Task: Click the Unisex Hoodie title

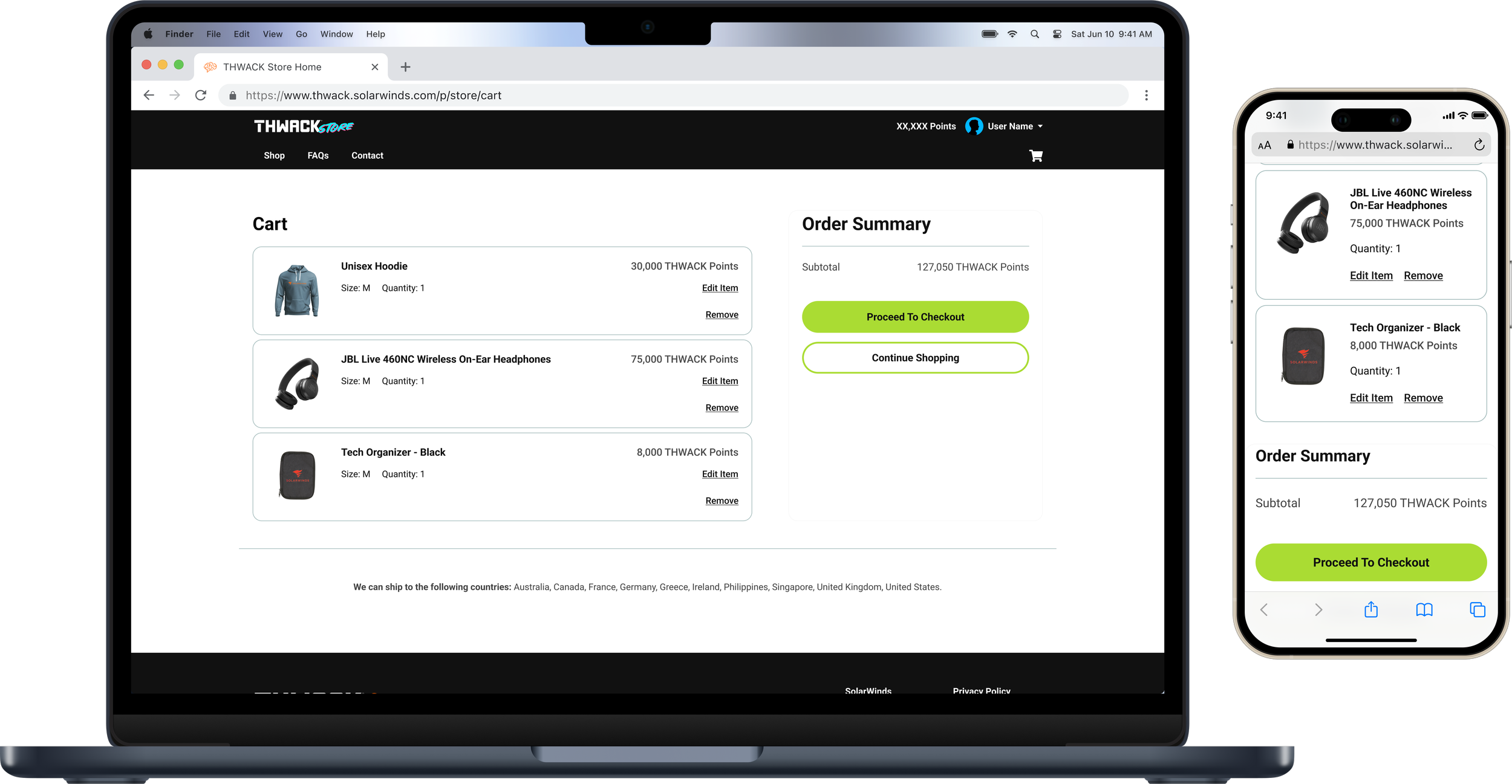Action: (x=374, y=266)
